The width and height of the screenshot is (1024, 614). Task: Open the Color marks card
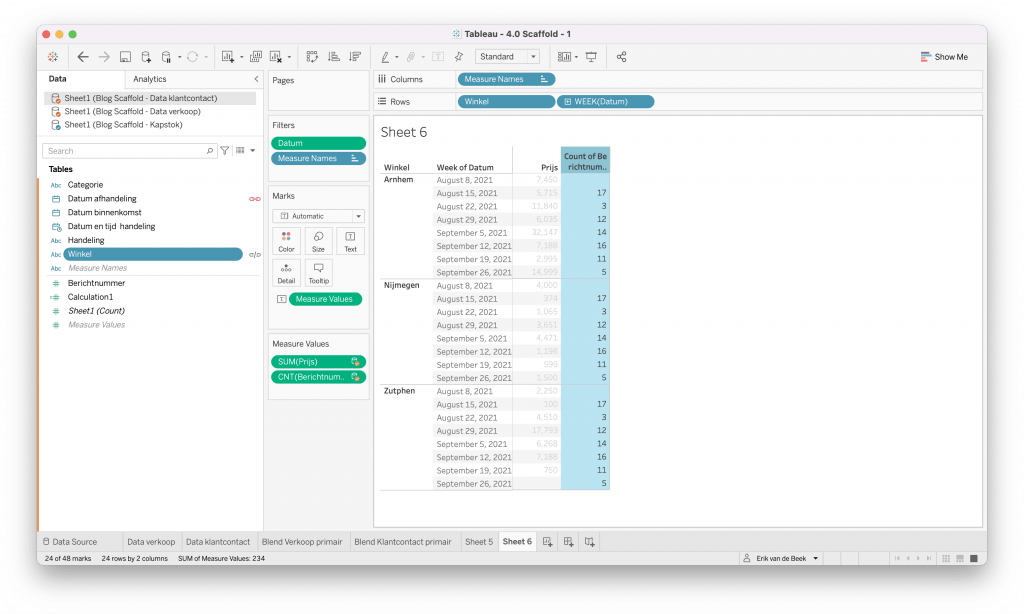pyautogui.click(x=286, y=241)
